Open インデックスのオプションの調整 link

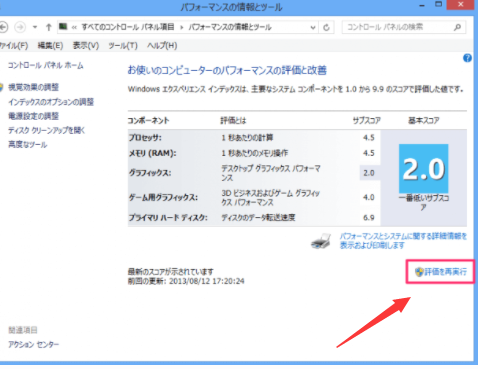tap(51, 102)
